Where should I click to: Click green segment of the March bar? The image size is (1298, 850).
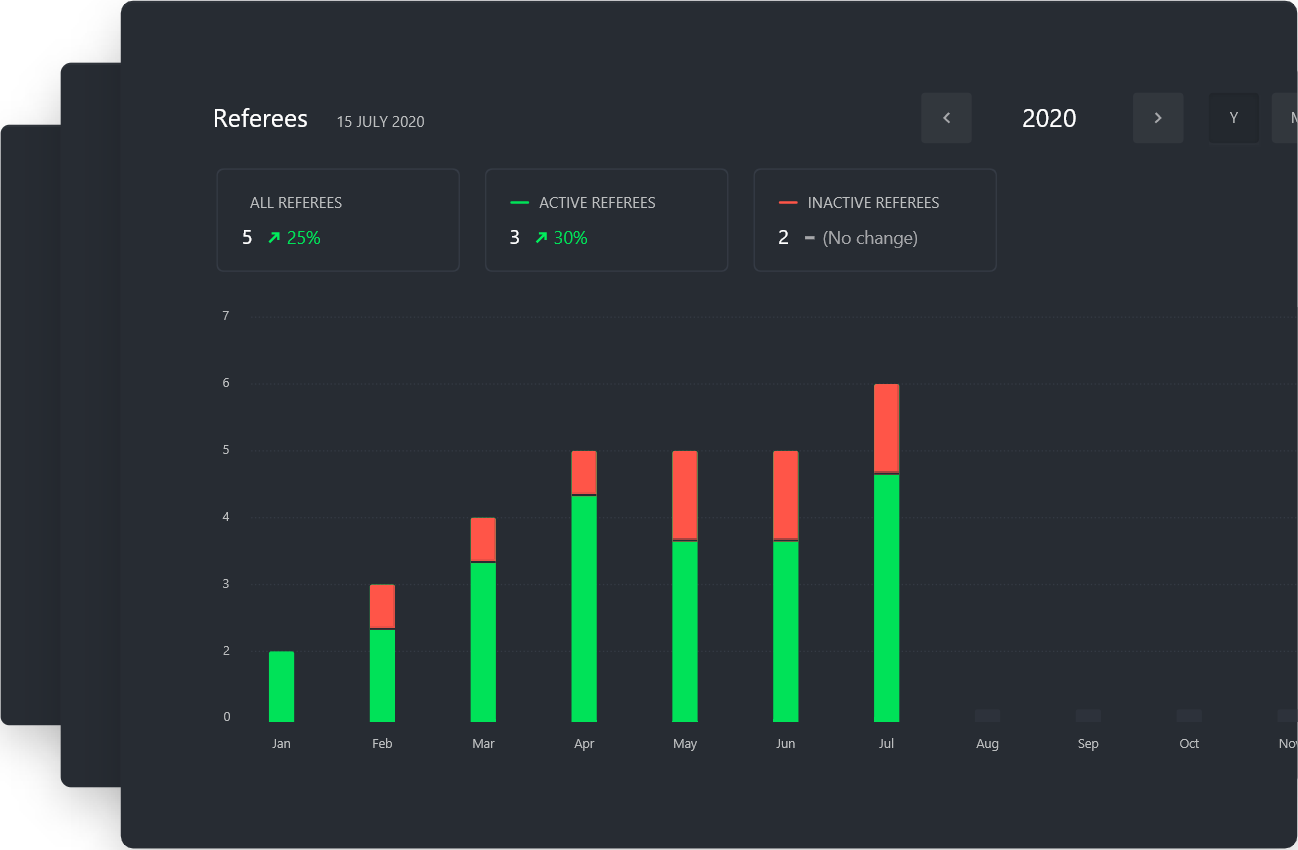[x=483, y=641]
